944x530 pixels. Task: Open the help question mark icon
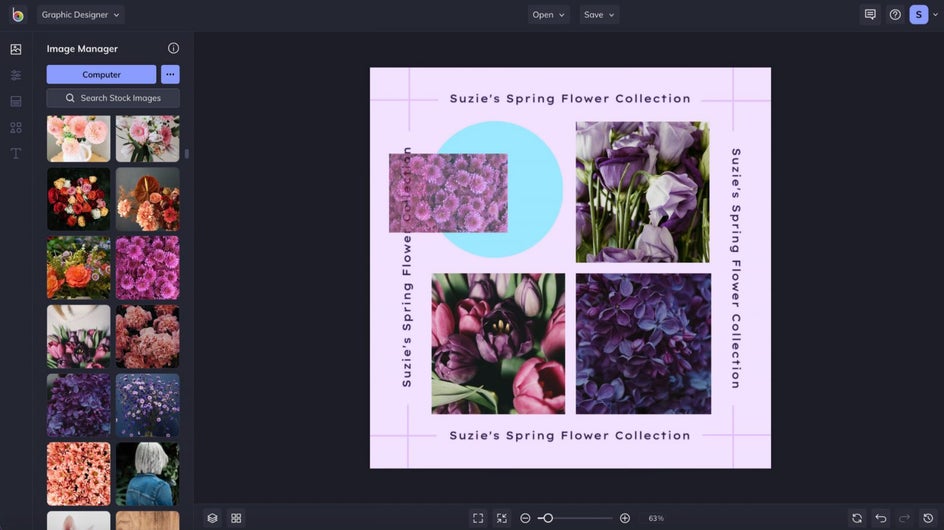click(895, 14)
